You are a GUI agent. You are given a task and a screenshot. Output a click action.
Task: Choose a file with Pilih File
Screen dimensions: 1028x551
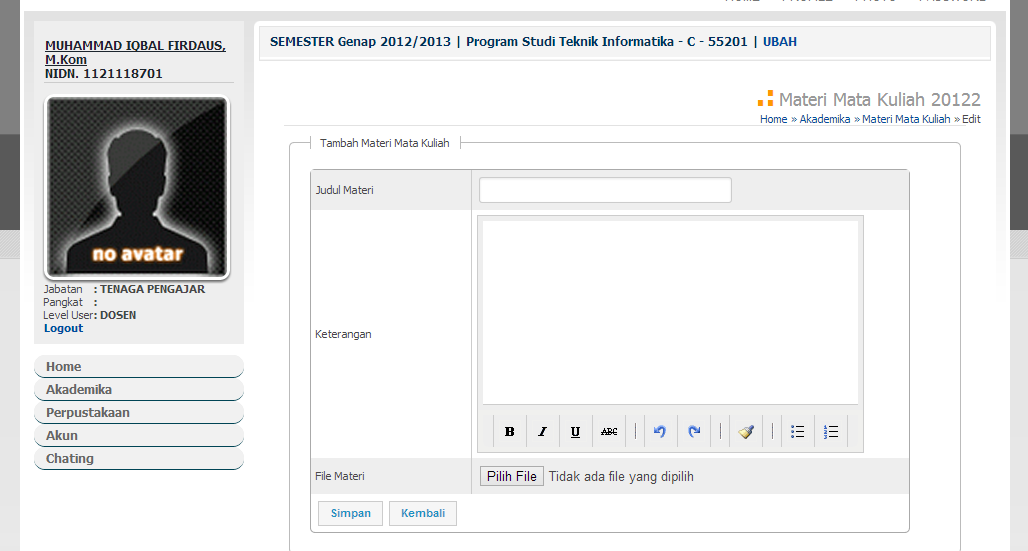[512, 477]
